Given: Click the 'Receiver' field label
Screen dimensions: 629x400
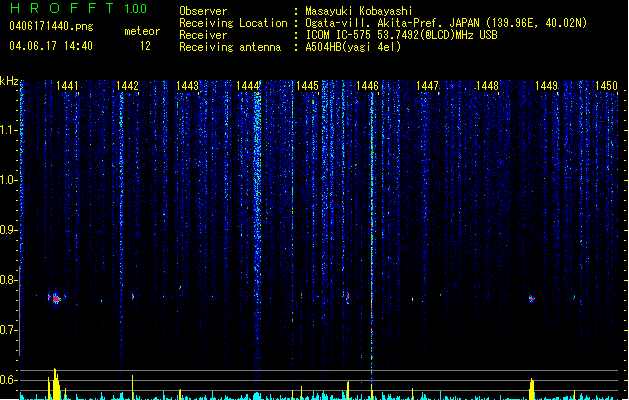Looking at the screenshot, I should click(203, 35).
